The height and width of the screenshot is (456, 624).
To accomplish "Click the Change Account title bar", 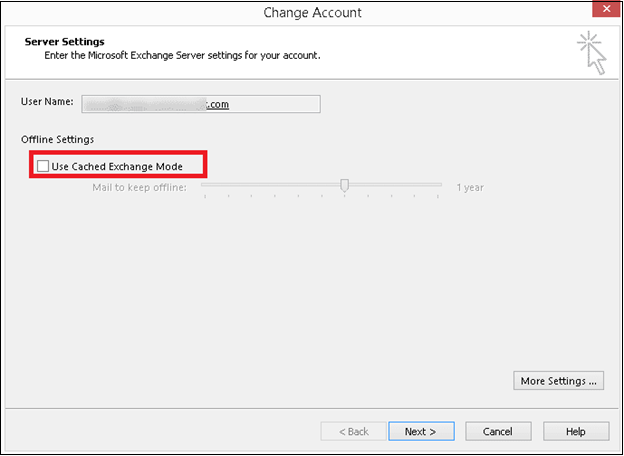I will coord(312,13).
